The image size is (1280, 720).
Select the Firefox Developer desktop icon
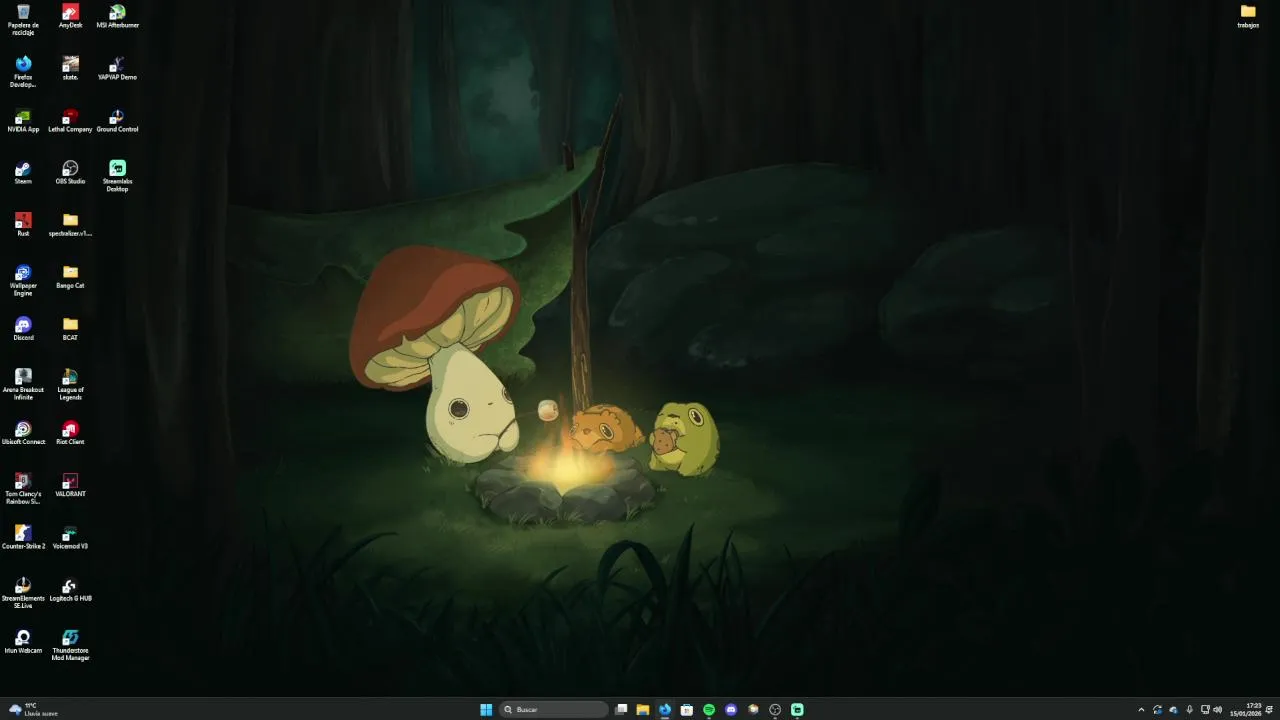23,72
